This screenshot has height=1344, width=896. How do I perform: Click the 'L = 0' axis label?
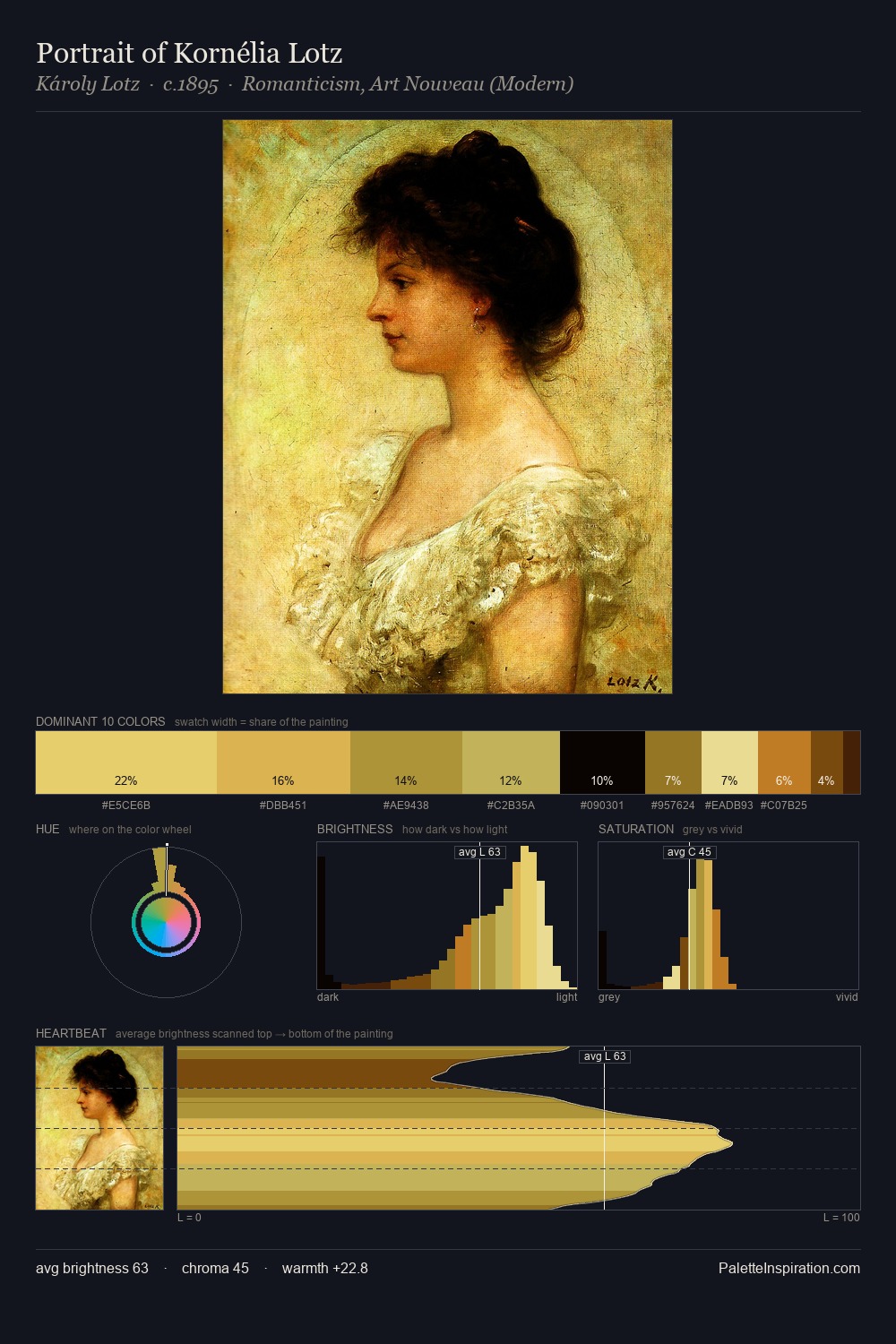pos(189,1218)
